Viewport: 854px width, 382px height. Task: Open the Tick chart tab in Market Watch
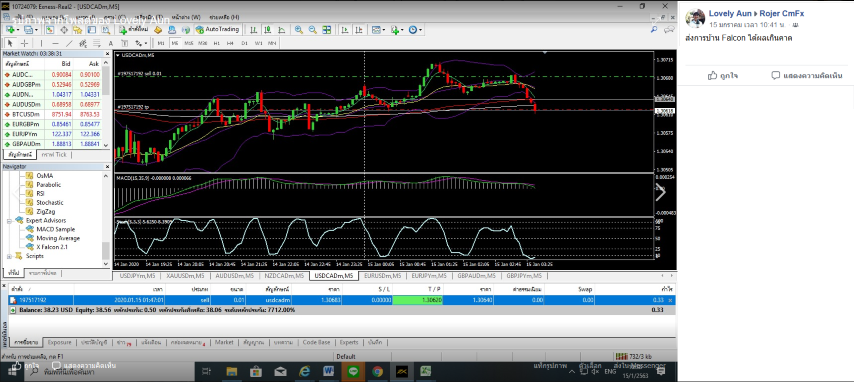pyautogui.click(x=54, y=154)
